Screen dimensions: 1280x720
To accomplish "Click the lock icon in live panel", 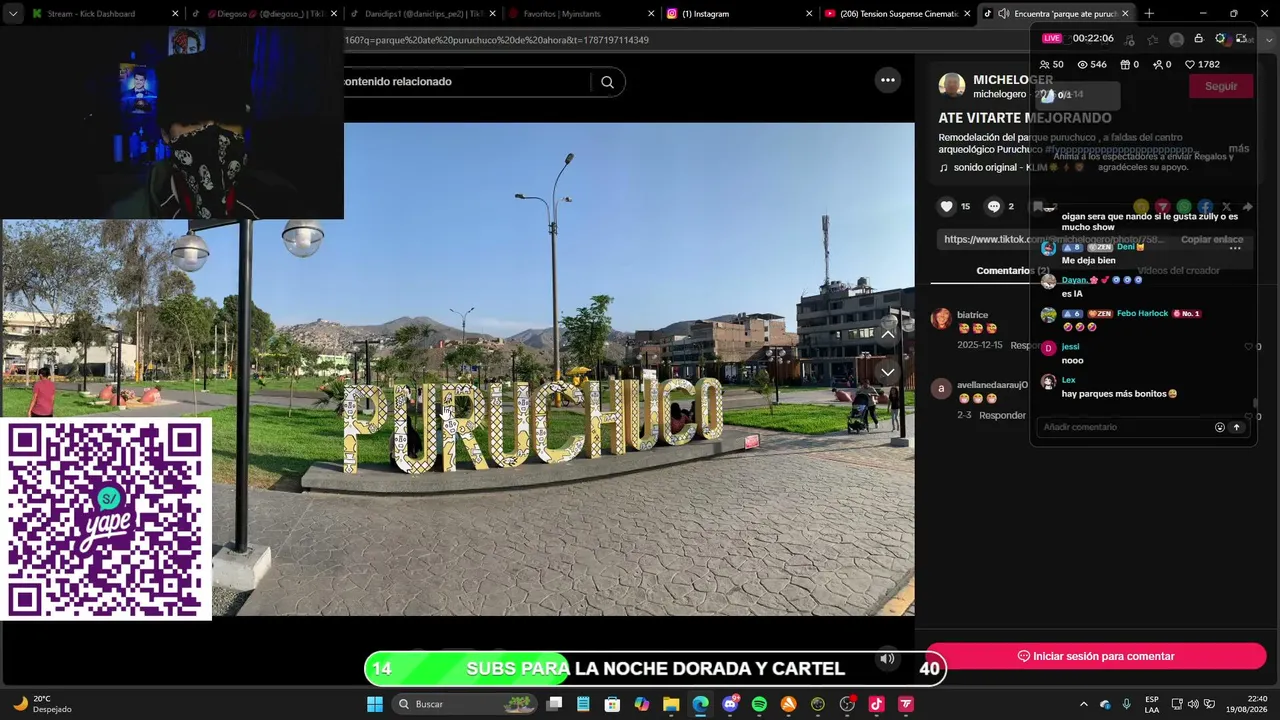I will coord(1198,38).
